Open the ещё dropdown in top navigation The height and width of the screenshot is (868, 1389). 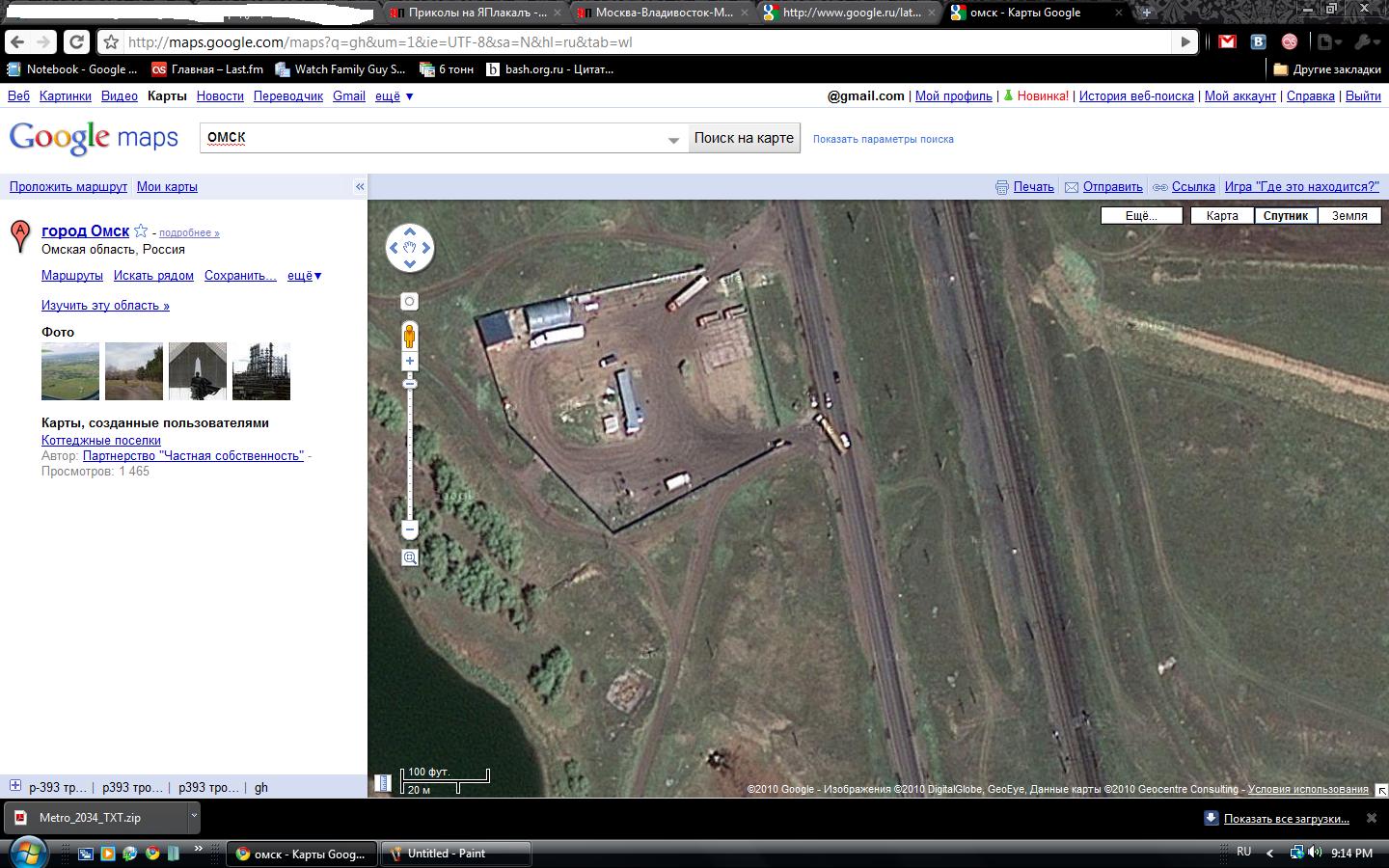(x=394, y=96)
